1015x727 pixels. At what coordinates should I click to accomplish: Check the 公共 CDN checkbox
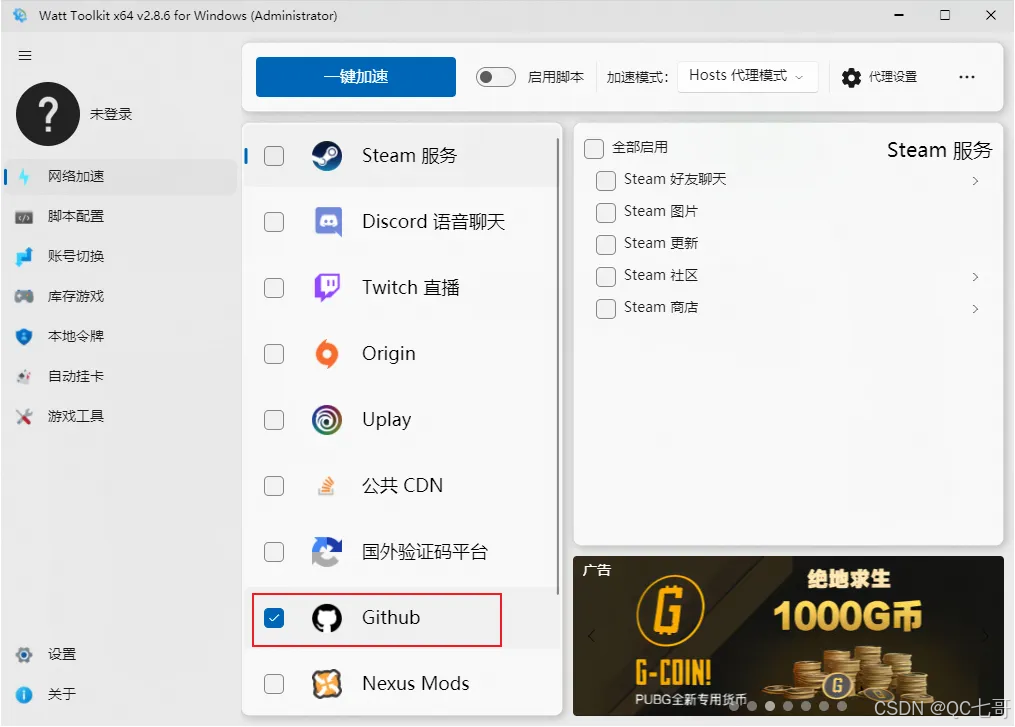click(x=274, y=486)
